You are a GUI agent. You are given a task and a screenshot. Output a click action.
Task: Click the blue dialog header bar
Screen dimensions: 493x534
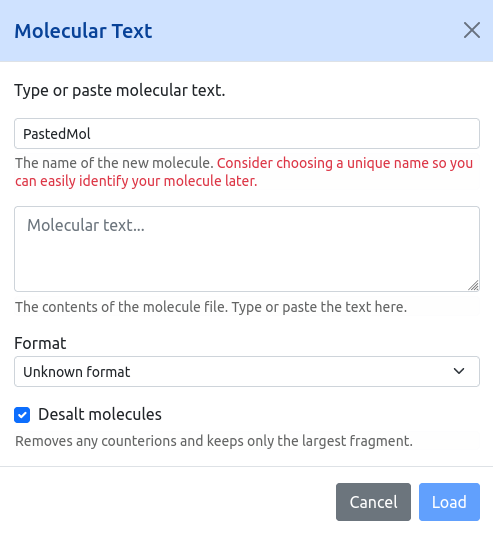(x=246, y=31)
